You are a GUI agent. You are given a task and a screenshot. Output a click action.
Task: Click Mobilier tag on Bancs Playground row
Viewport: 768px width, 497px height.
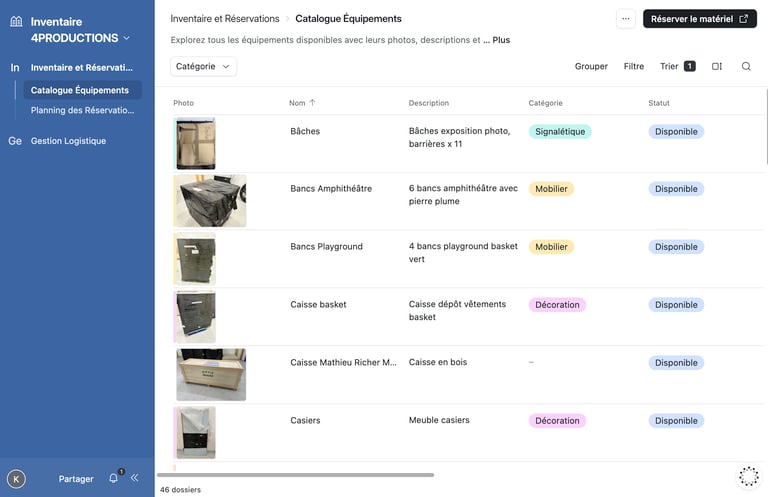click(x=551, y=247)
